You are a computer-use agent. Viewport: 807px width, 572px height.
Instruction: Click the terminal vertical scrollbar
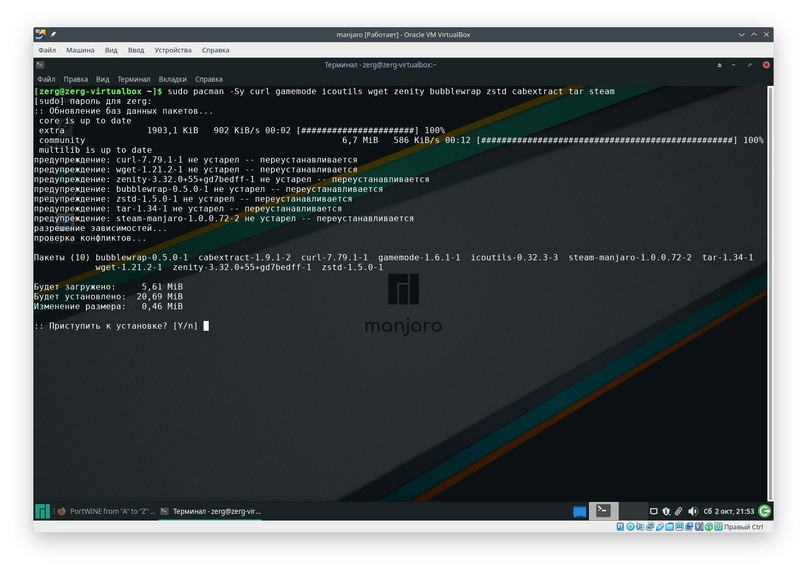[x=770, y=292]
